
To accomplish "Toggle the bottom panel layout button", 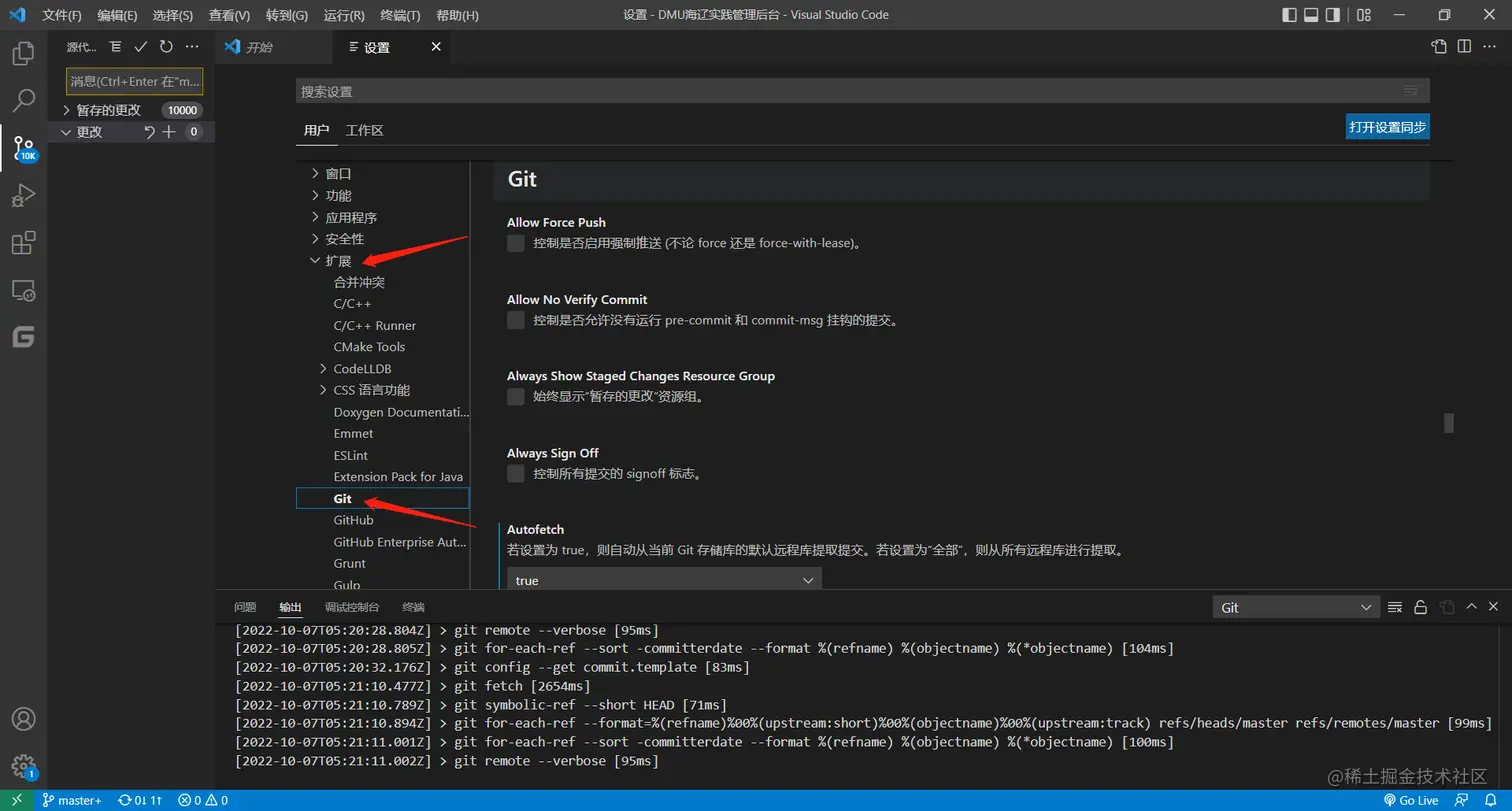I will pyautogui.click(x=1311, y=15).
